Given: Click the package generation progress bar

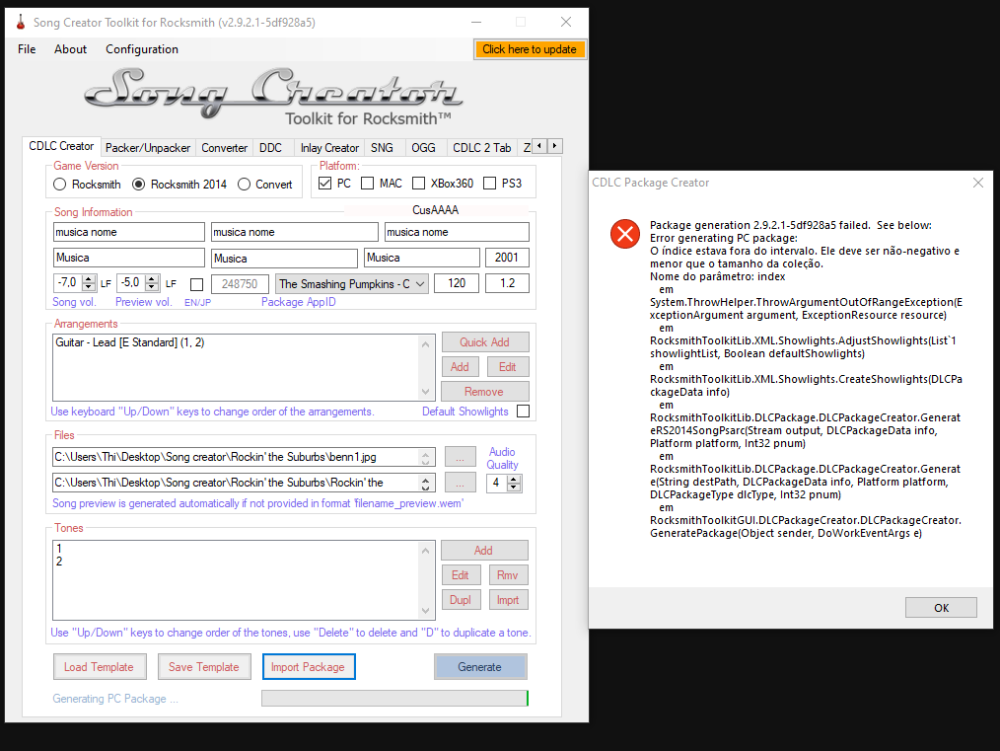Looking at the screenshot, I should [395, 698].
